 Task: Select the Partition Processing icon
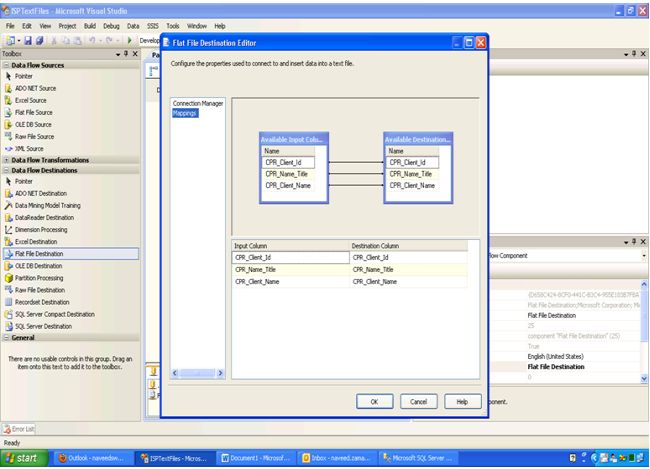pos(8,278)
